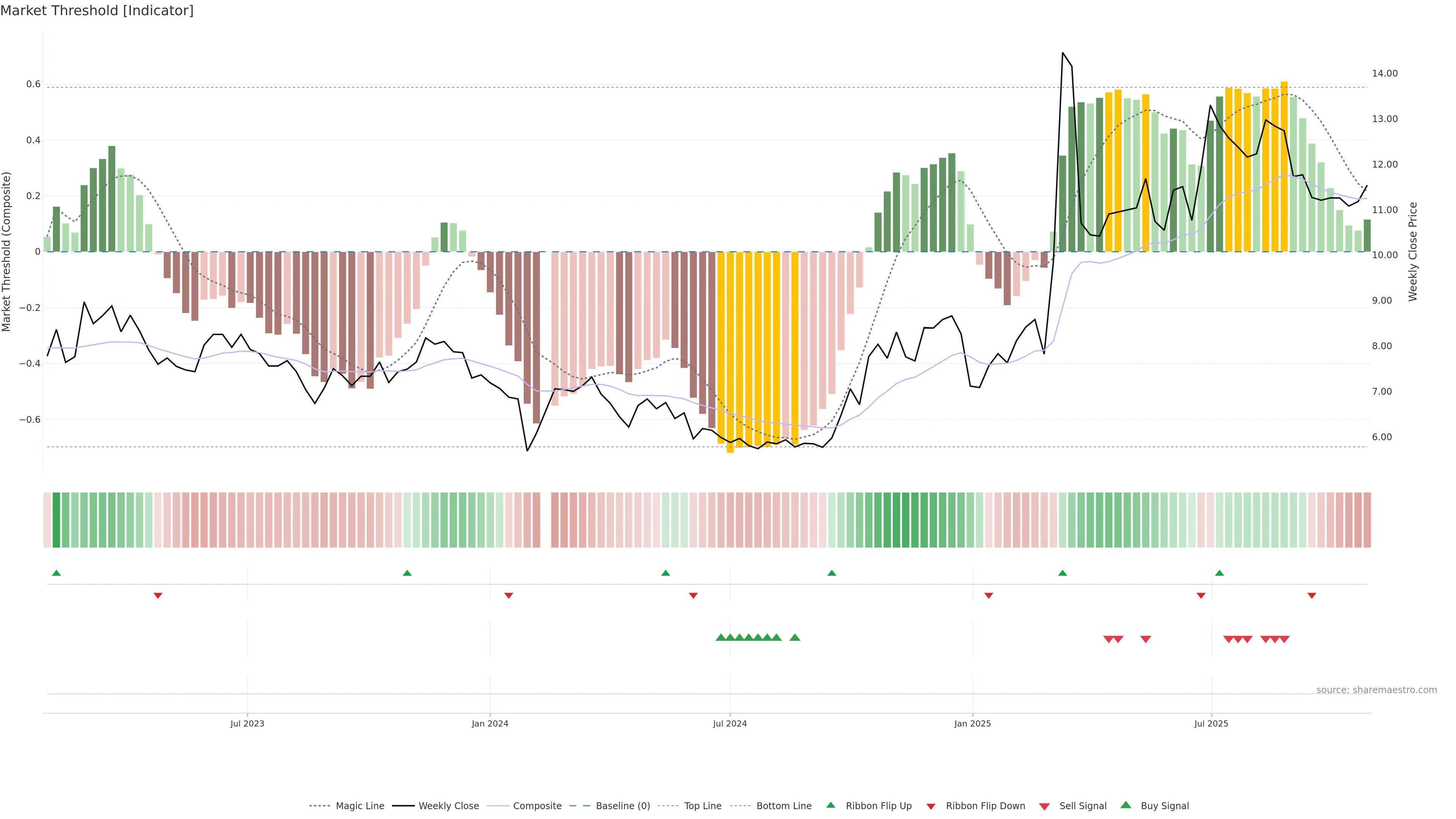Click the rightmost buy signal triangle

pos(795,637)
